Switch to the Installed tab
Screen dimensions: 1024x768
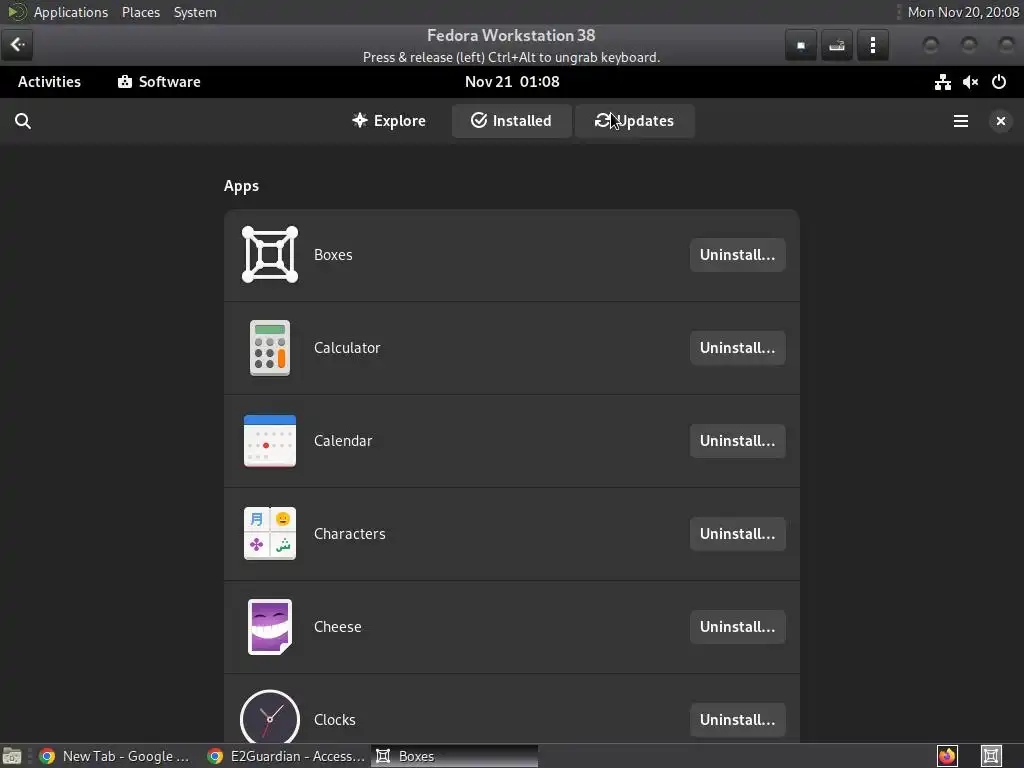pyautogui.click(x=511, y=121)
